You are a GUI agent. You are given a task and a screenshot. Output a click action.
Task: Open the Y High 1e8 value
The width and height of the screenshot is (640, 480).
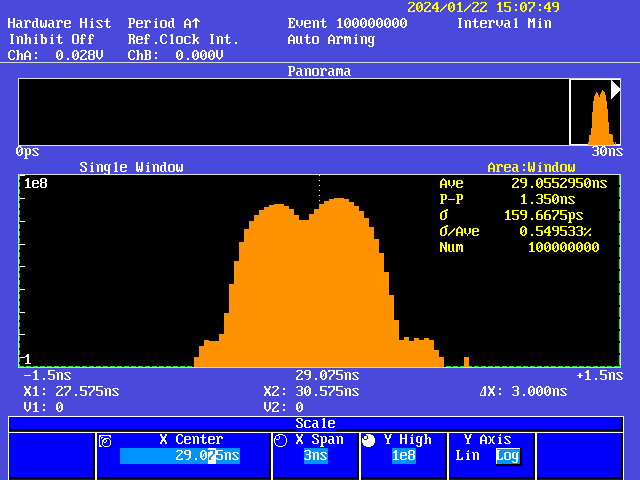[x=403, y=456]
